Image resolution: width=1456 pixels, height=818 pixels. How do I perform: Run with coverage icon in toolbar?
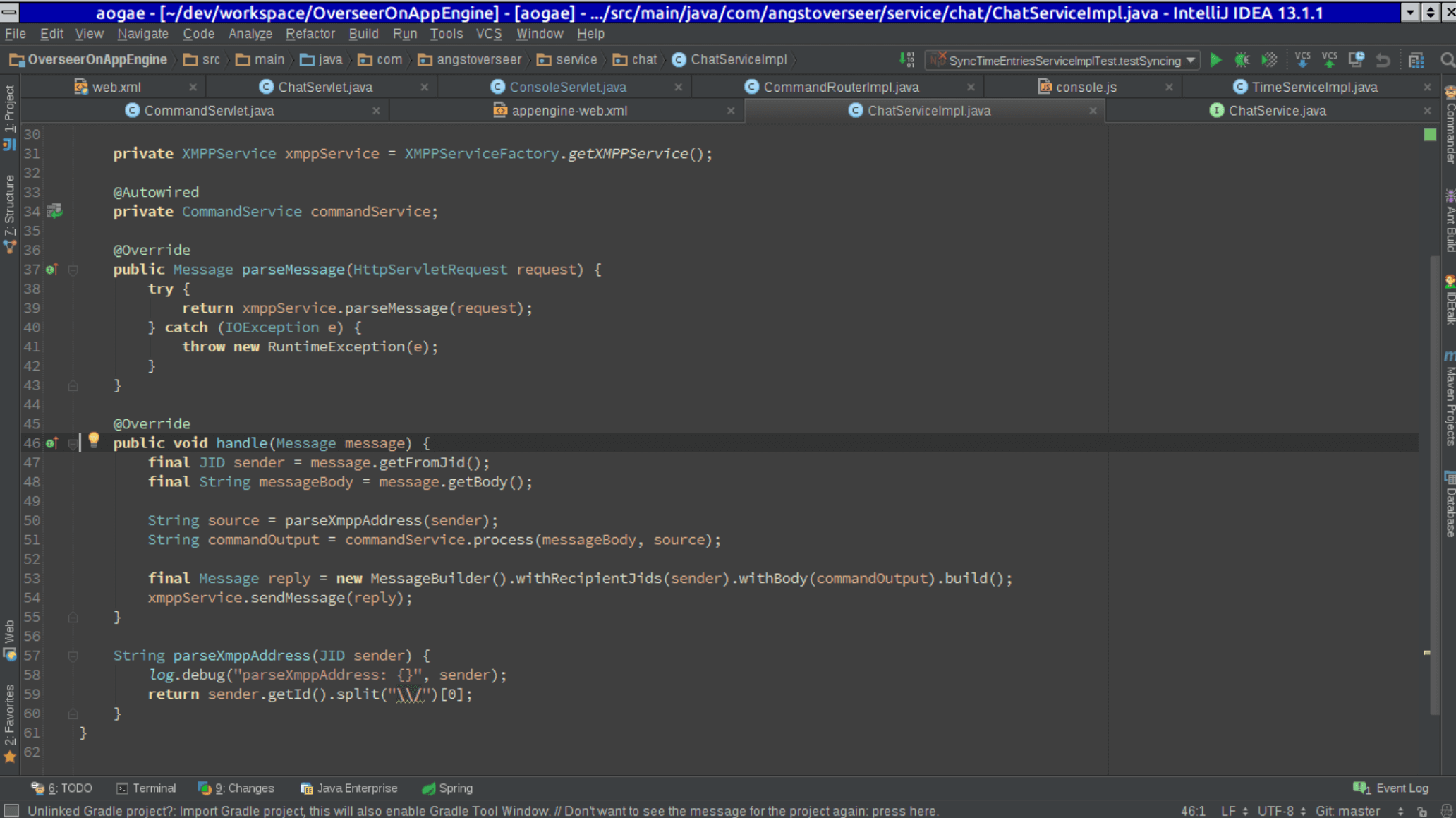(1269, 61)
